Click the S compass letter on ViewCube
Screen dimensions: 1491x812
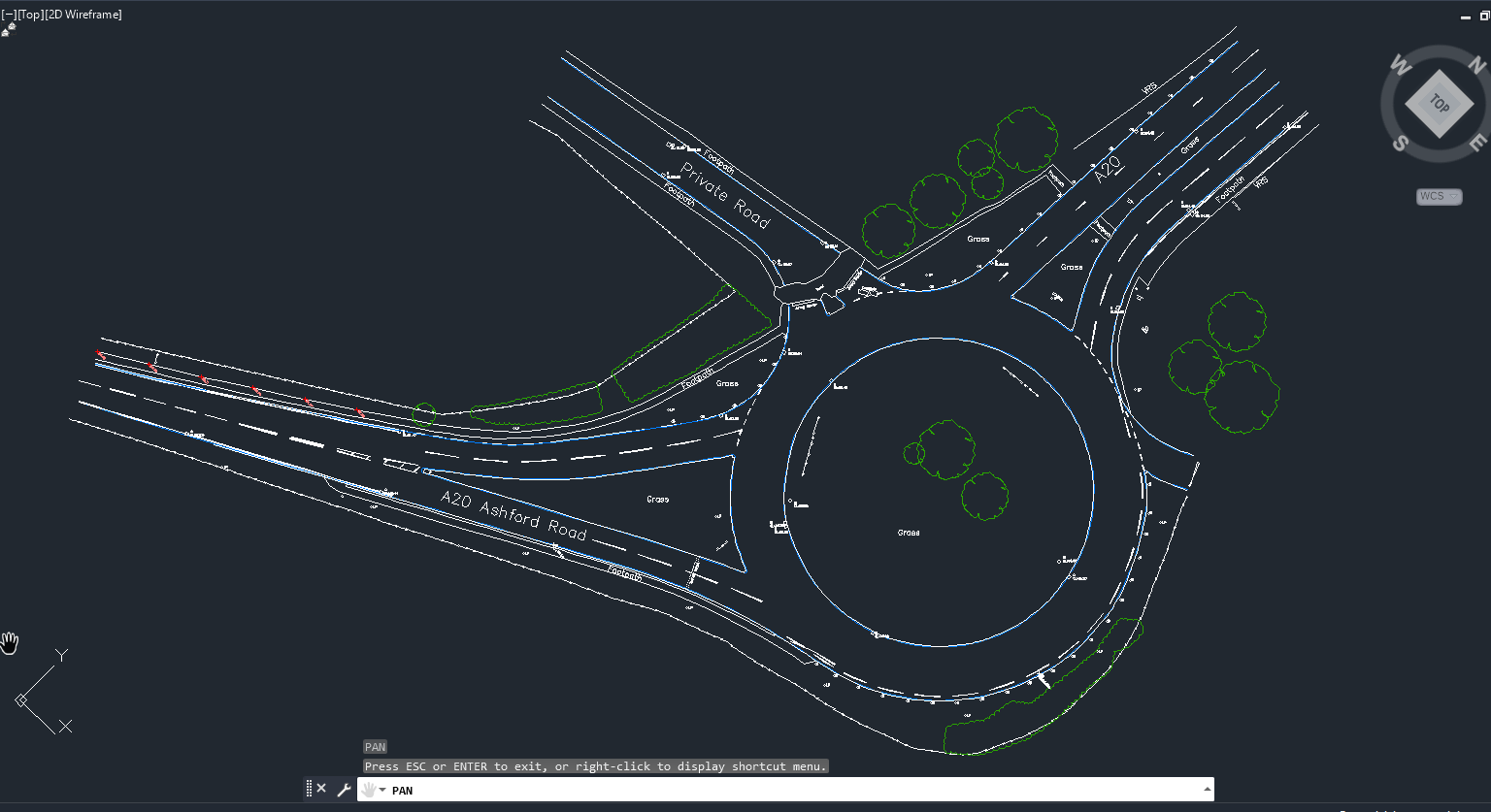pos(1401,143)
